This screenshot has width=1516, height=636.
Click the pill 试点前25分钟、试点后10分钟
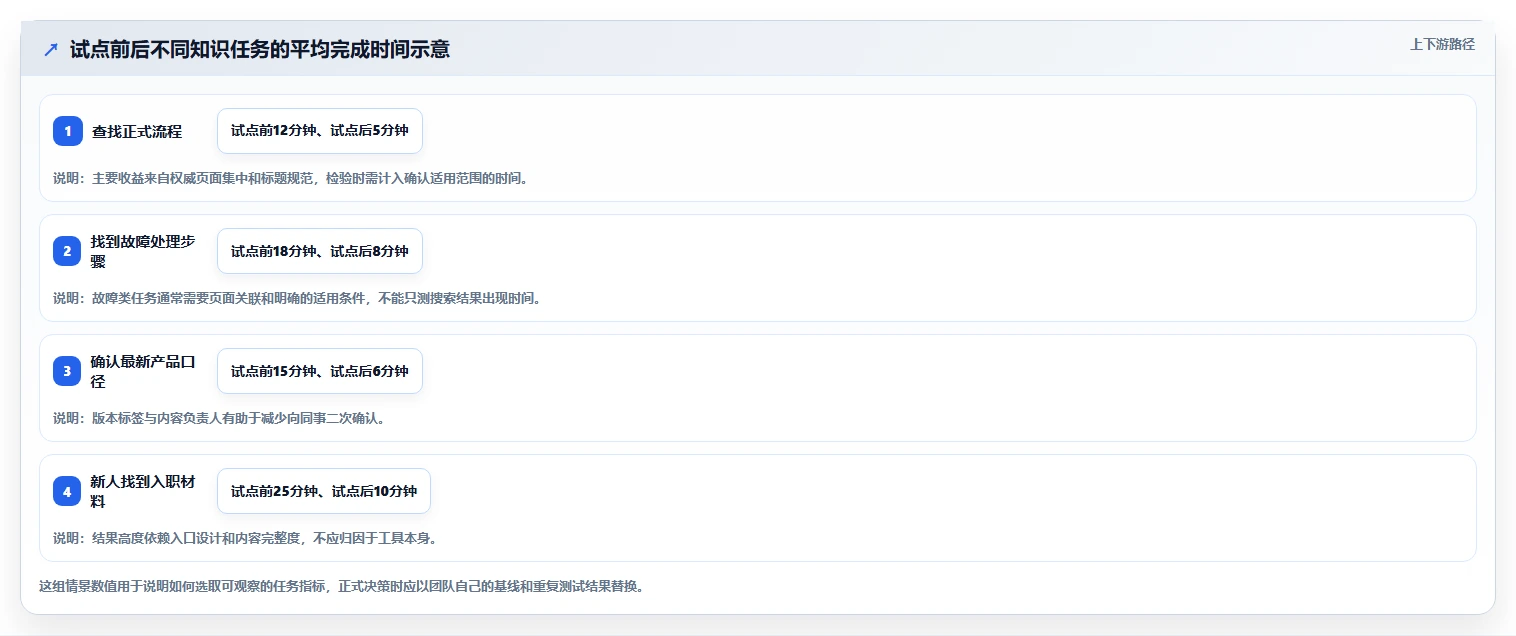coord(324,491)
